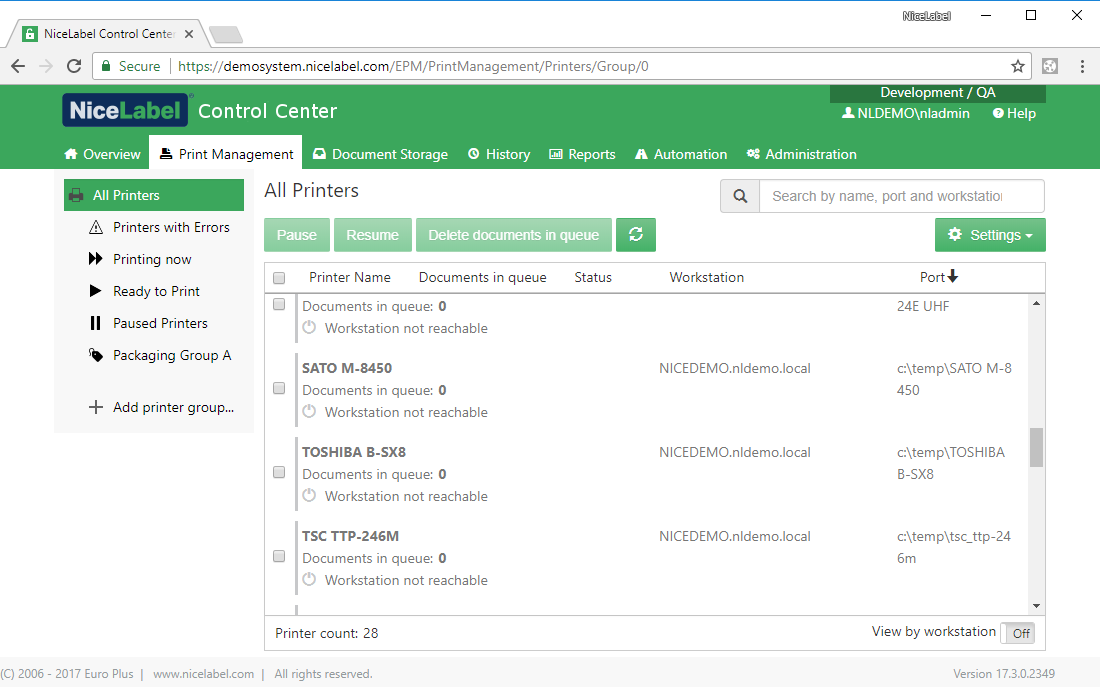Click the gear icon on Settings button
The height and width of the screenshot is (687, 1100).
tap(955, 234)
